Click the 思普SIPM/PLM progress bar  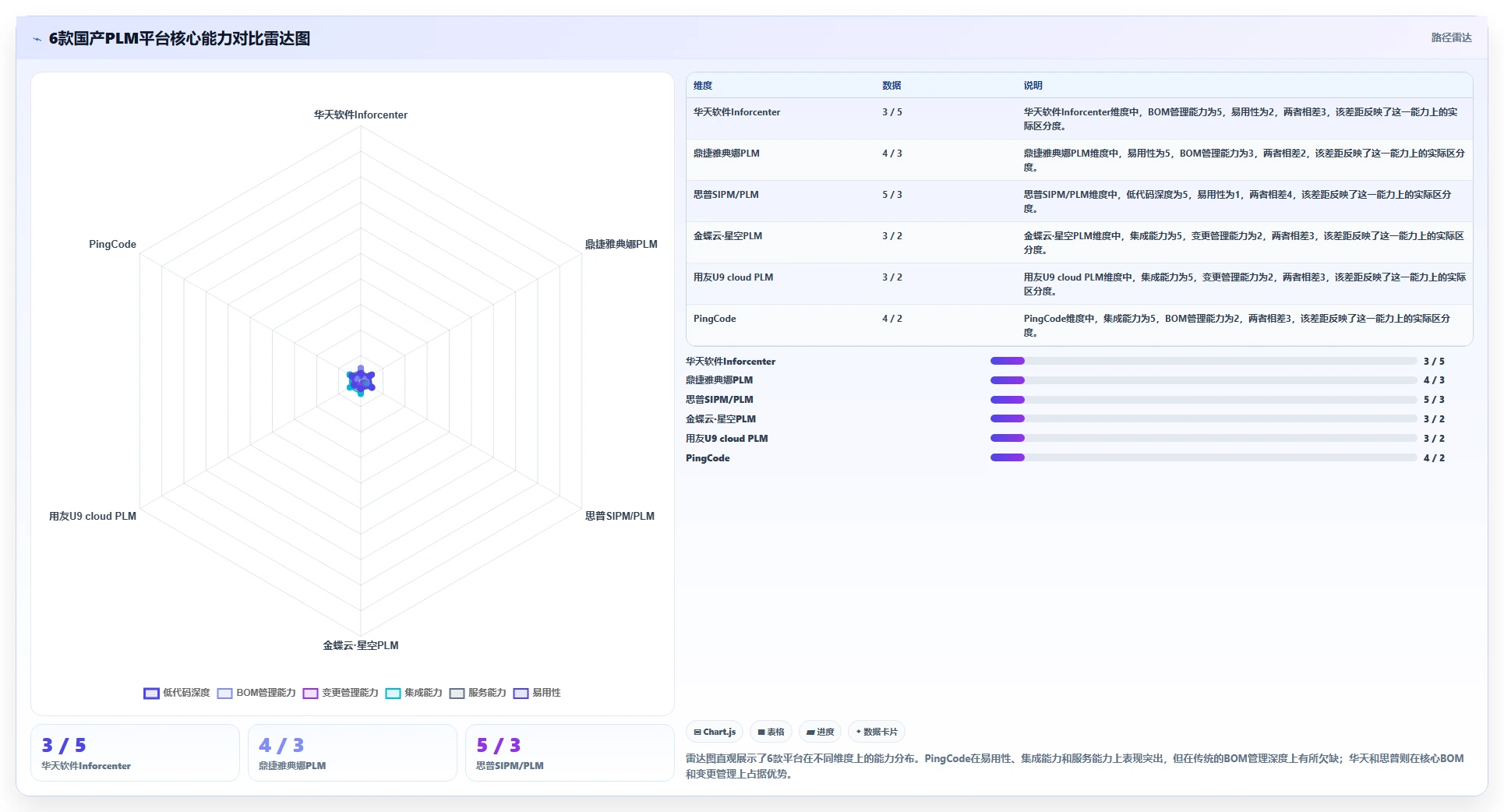tap(1203, 400)
